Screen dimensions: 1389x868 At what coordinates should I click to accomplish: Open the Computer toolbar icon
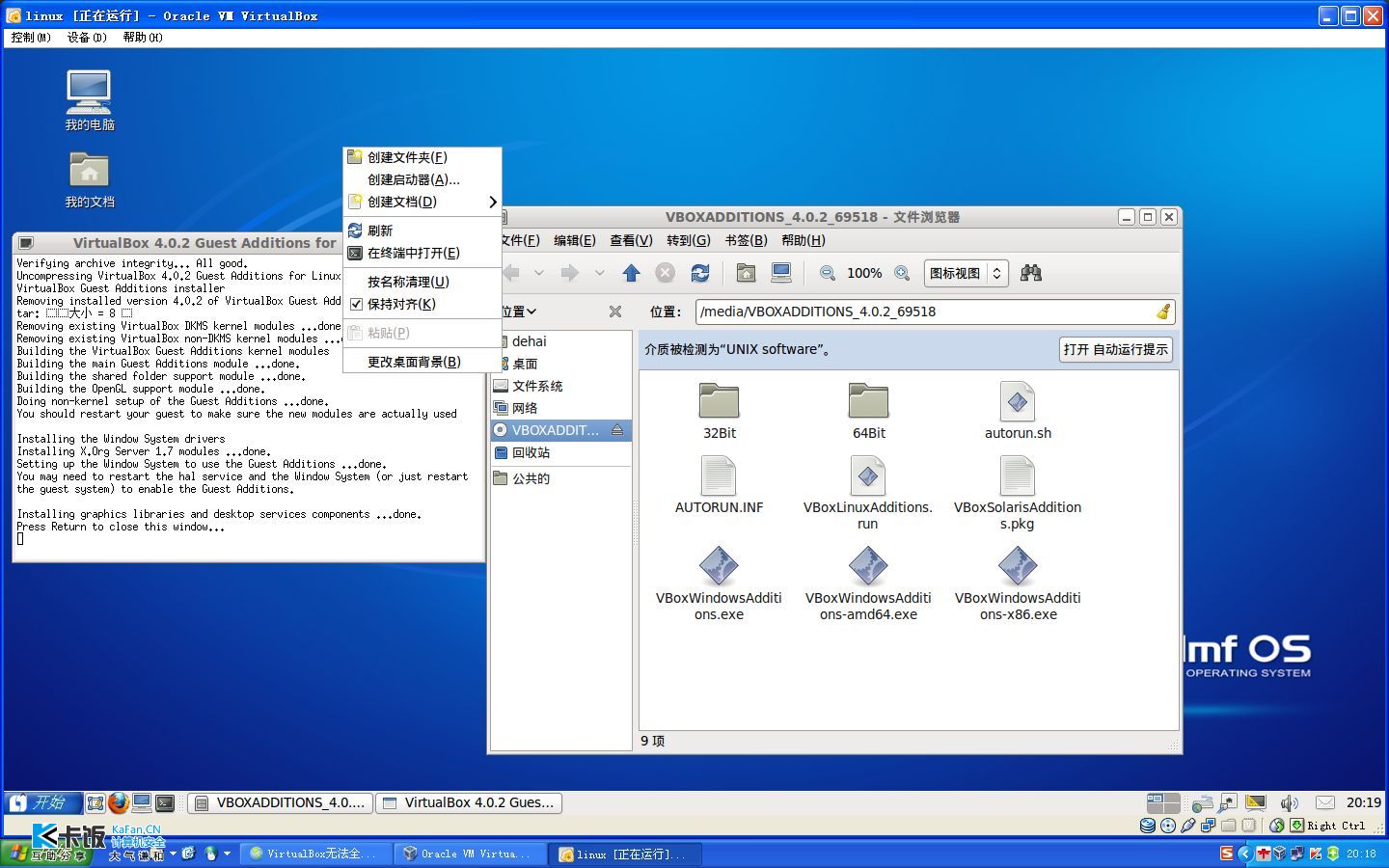pyautogui.click(x=781, y=274)
